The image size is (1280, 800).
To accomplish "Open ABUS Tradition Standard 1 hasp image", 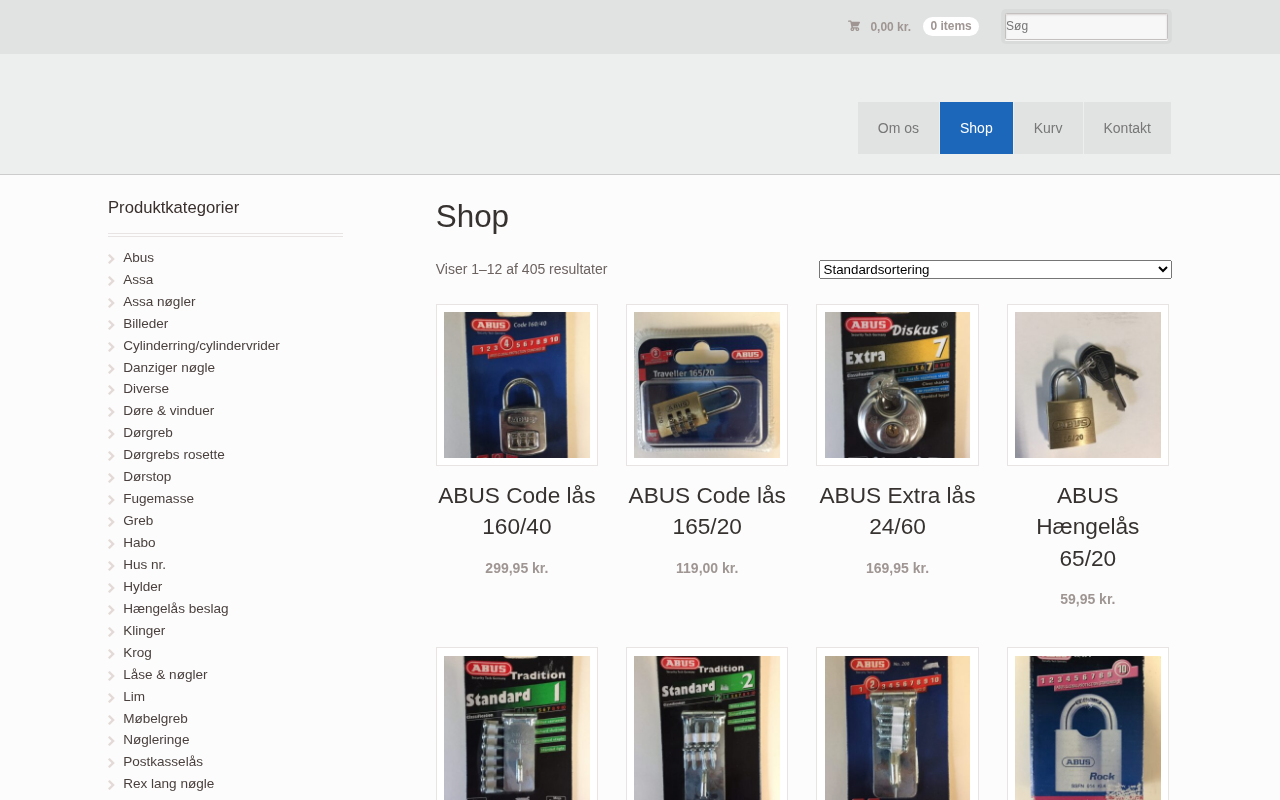I will tap(517, 724).
